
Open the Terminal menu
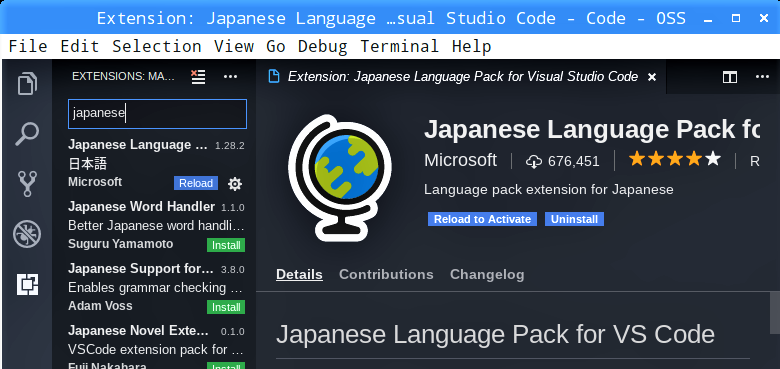(399, 46)
